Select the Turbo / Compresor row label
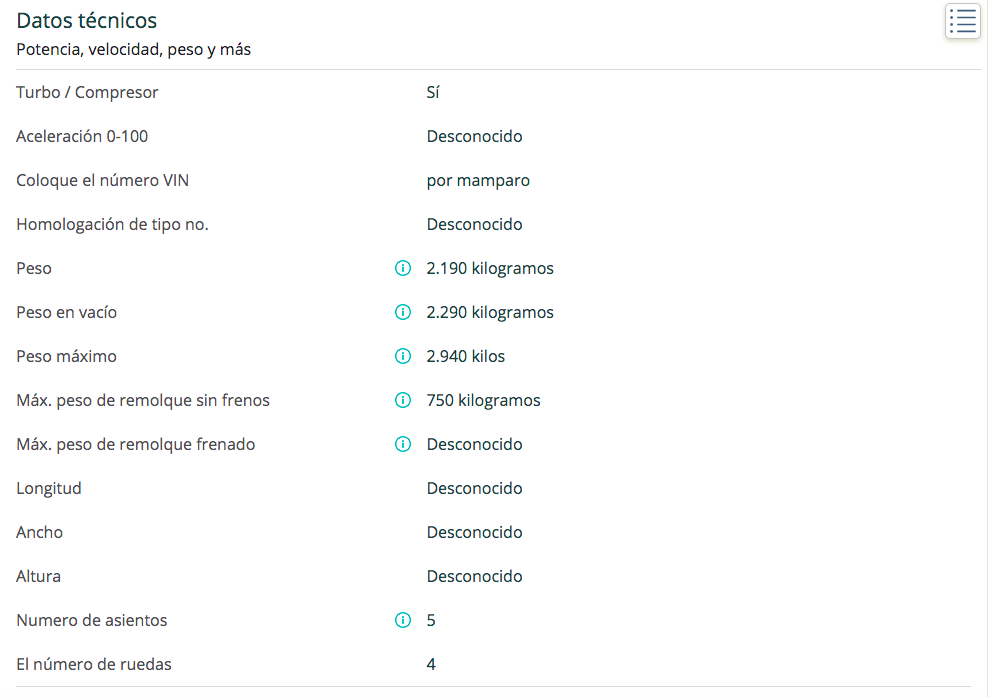 pos(87,93)
